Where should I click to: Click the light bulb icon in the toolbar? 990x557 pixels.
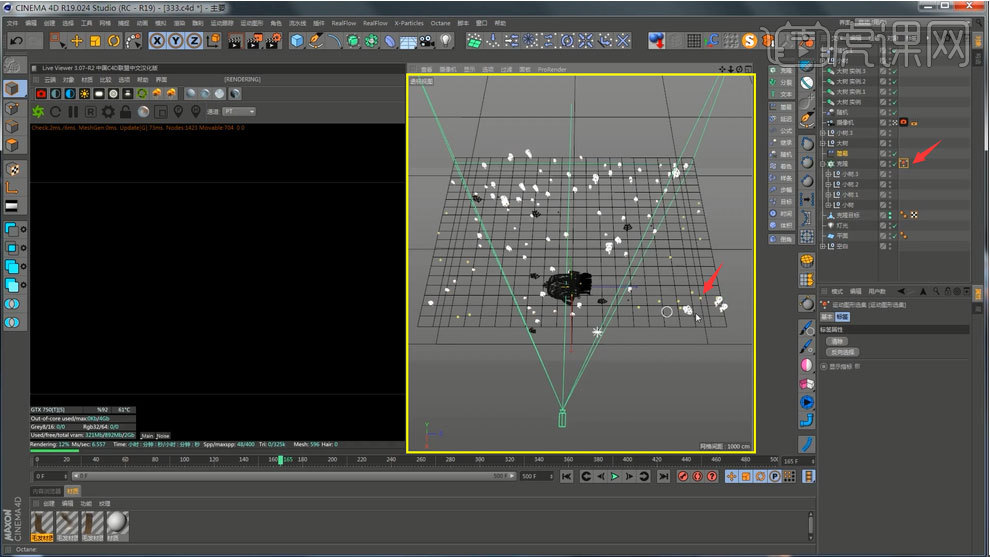(x=446, y=41)
